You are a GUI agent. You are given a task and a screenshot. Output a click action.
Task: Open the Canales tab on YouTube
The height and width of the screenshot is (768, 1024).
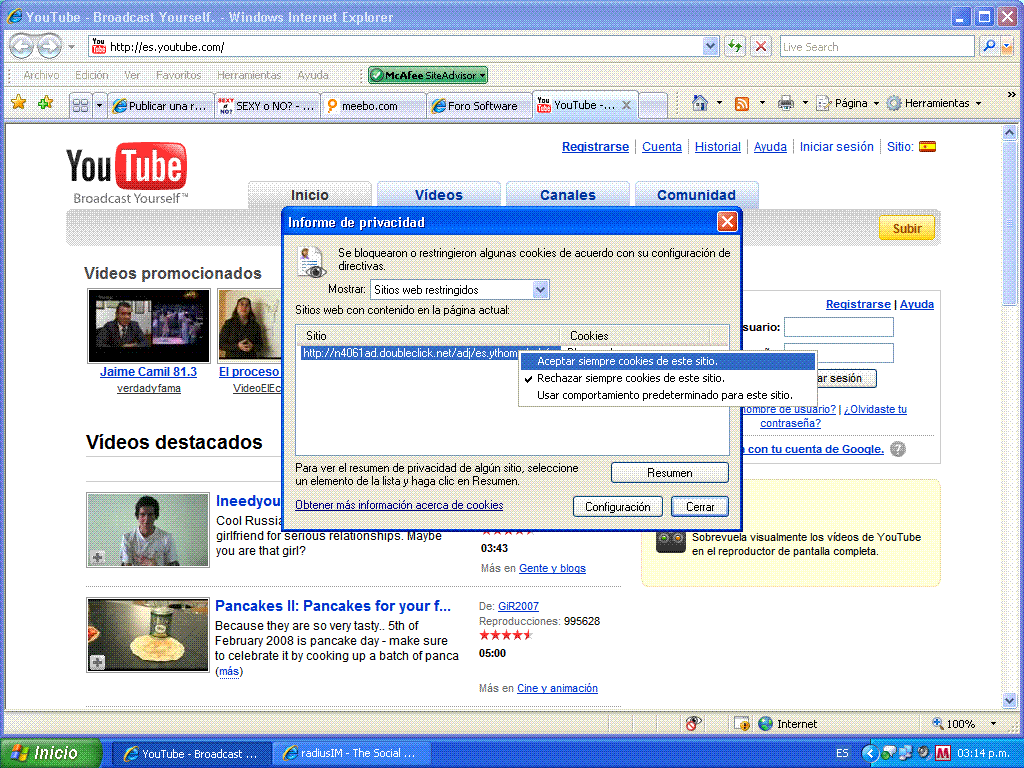568,195
